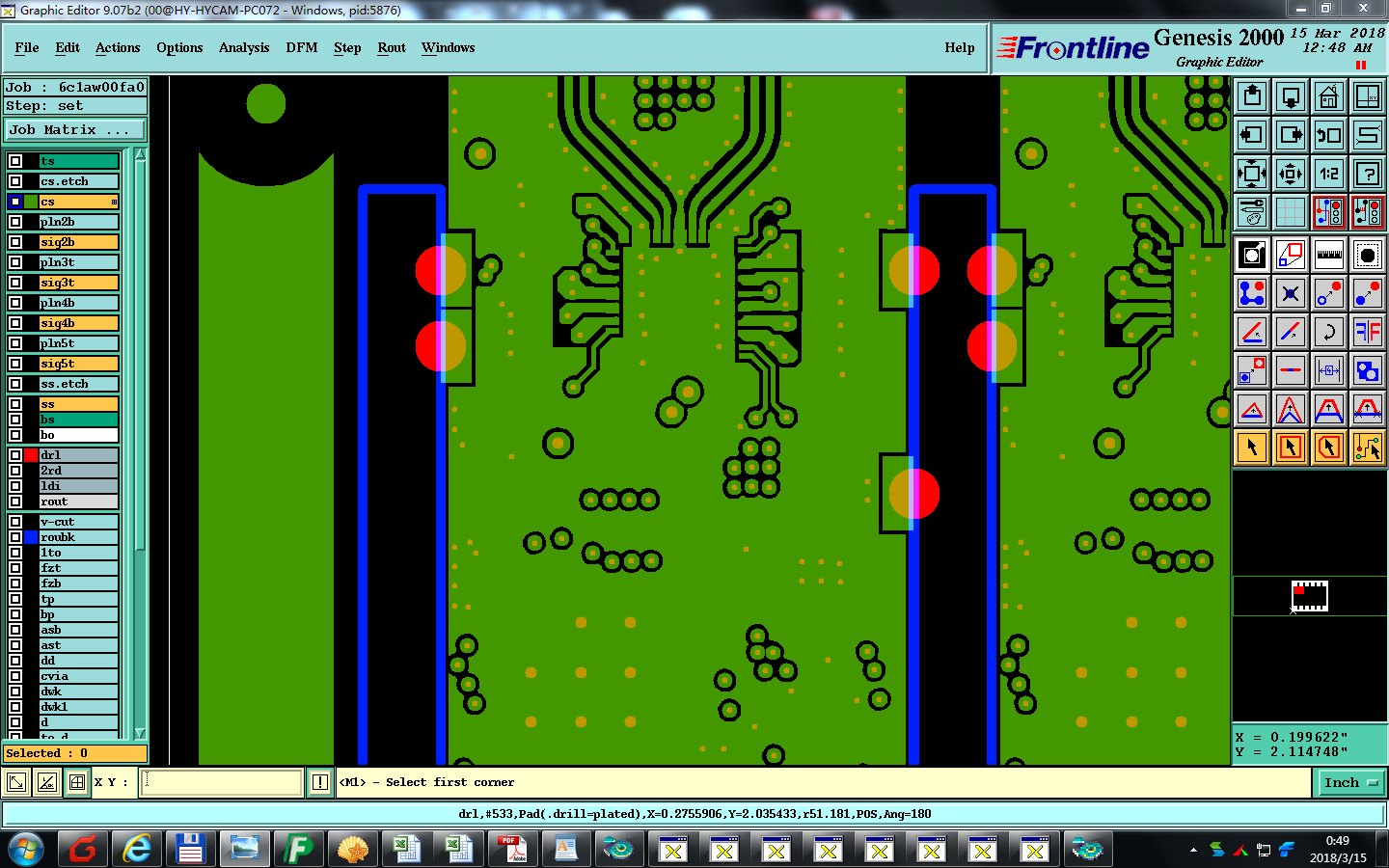This screenshot has height=868, width=1389.
Task: Click the zoom in arrows icon
Action: [1252, 174]
